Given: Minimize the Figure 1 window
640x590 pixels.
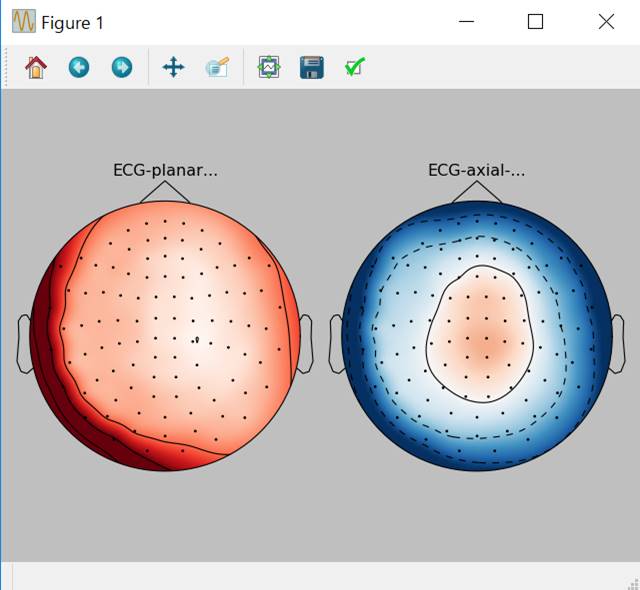Looking at the screenshot, I should pyautogui.click(x=465, y=22).
